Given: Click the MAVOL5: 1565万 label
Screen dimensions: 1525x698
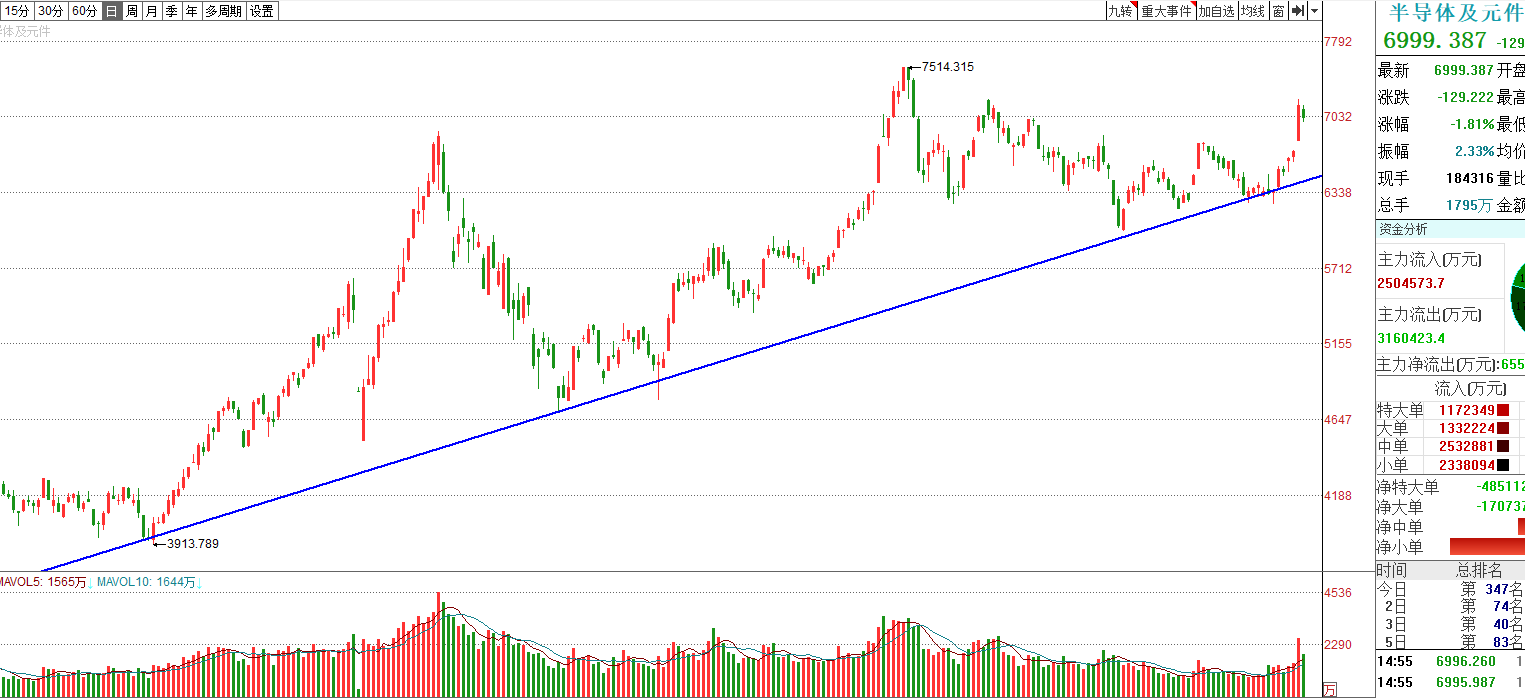Looking at the screenshot, I should (x=45, y=581).
